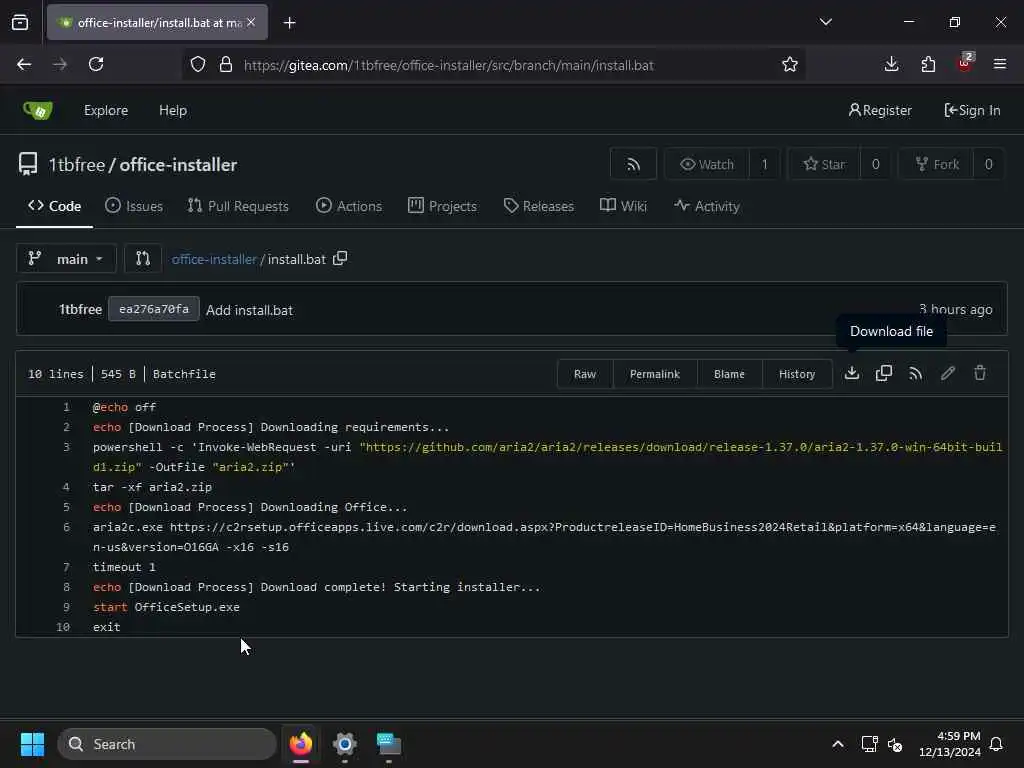
Task: Open the file History button
Action: tap(797, 374)
